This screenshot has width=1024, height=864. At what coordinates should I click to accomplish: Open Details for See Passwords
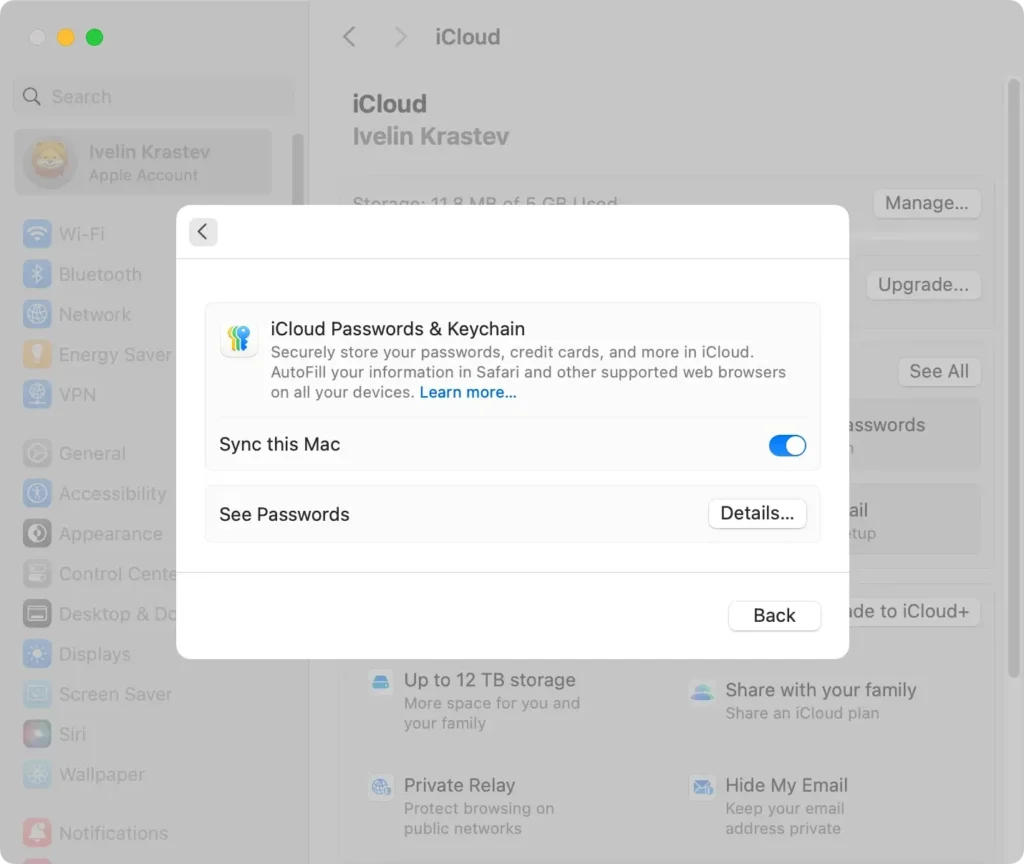(757, 513)
